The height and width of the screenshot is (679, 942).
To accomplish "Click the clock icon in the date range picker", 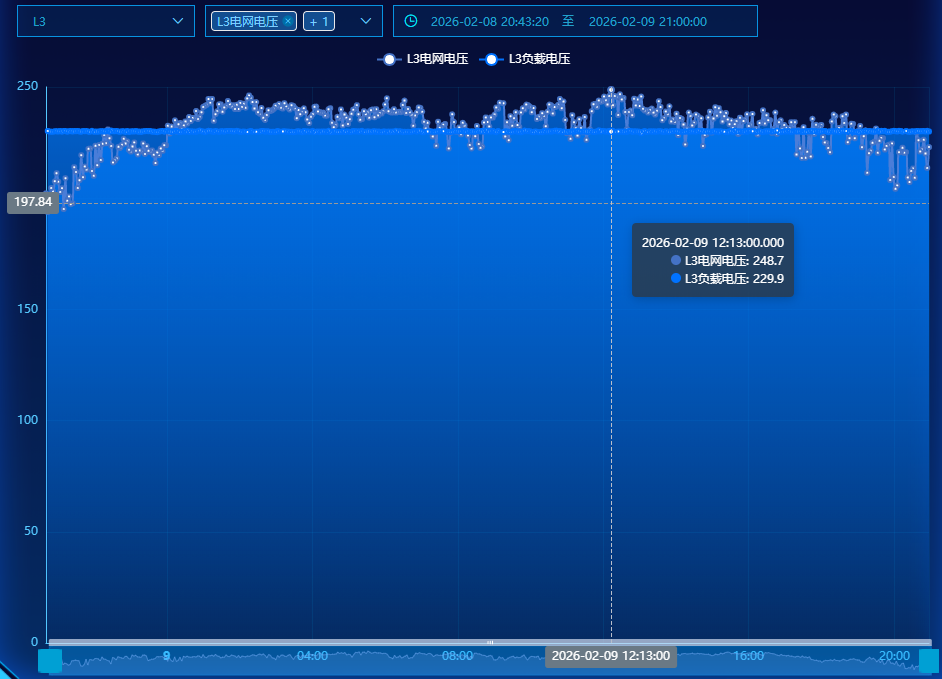I will click(411, 21).
